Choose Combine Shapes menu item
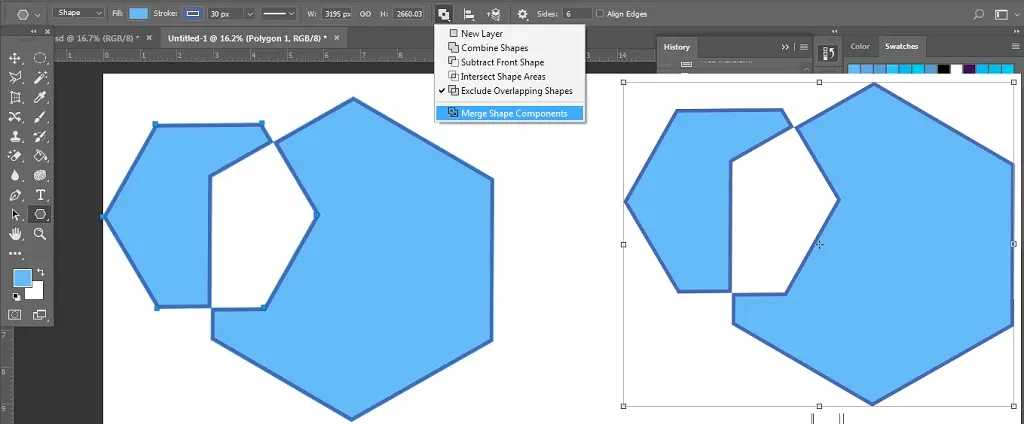Viewport: 1024px width, 424px height. (510, 48)
